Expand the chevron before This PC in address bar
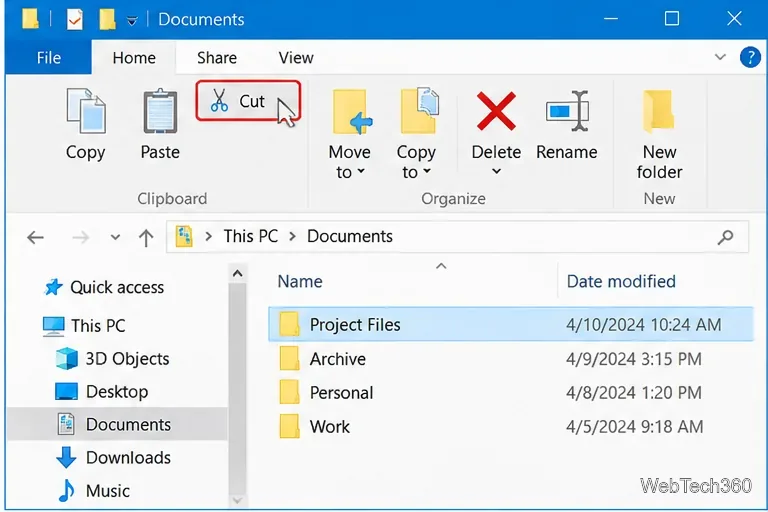Viewport: 768px width, 512px height. click(x=209, y=236)
